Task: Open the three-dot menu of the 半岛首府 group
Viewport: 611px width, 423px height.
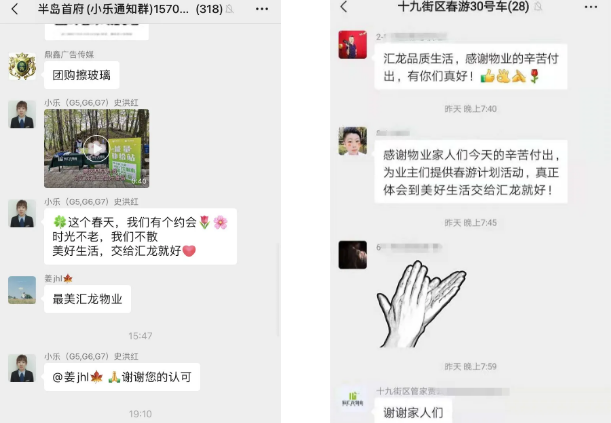Action: 262,9
